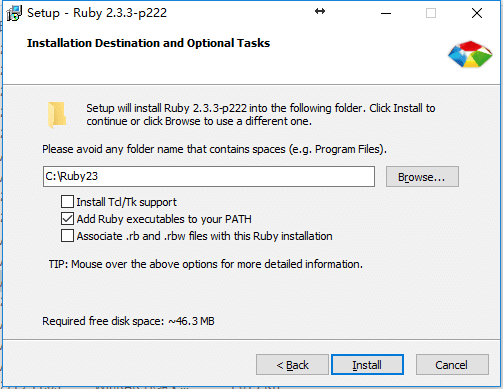Click the 'Setup - Ruby 2.3.3-p222' title text
Screen dimensions: 503x389
click(x=97, y=13)
